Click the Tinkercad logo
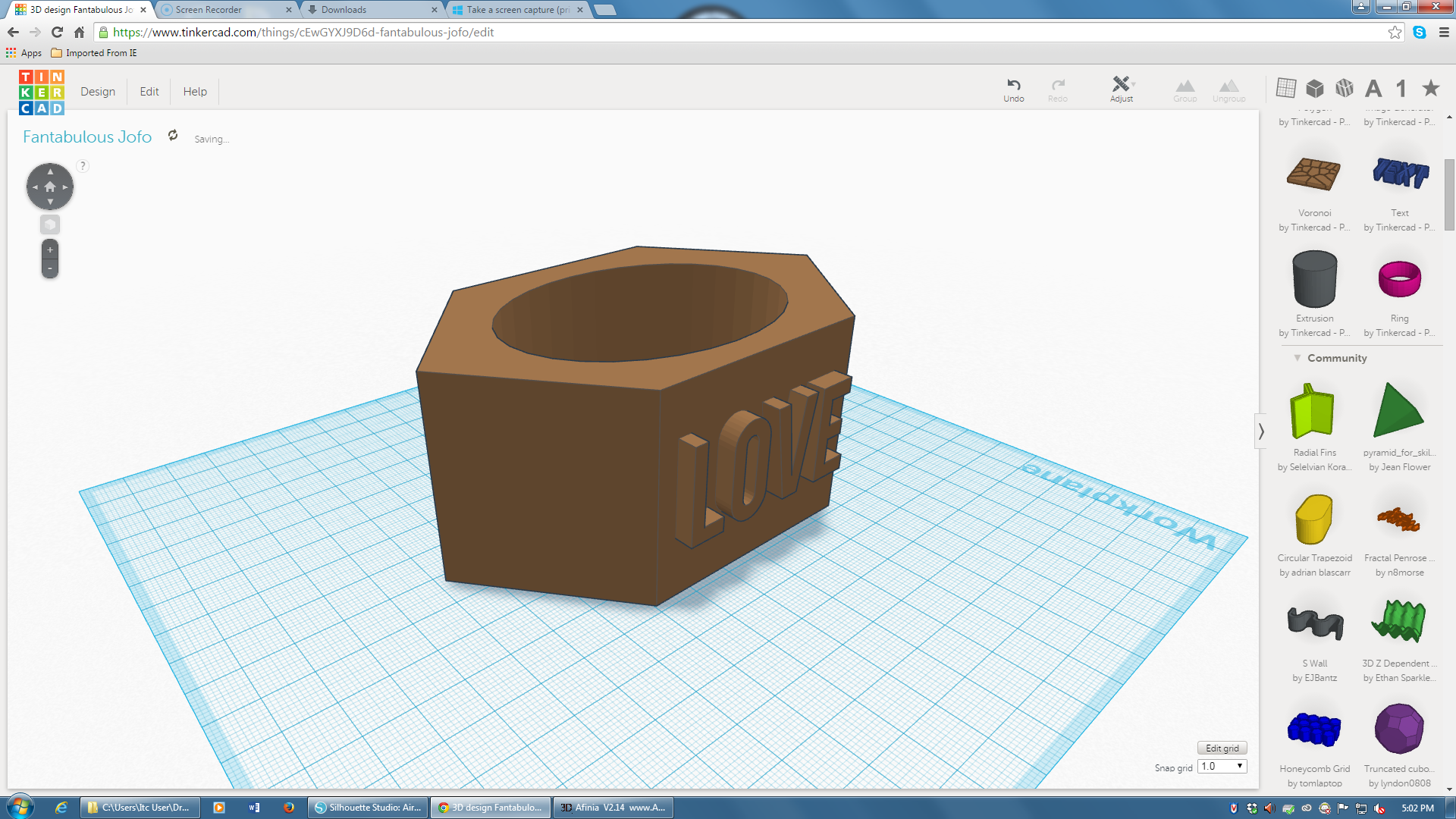Viewport: 1456px width, 819px height. [42, 92]
